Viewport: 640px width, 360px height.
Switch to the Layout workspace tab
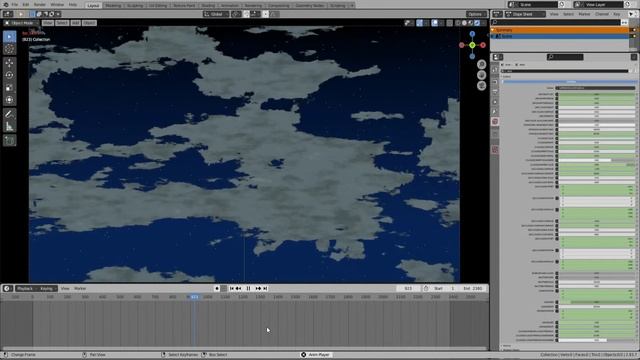tap(93, 5)
